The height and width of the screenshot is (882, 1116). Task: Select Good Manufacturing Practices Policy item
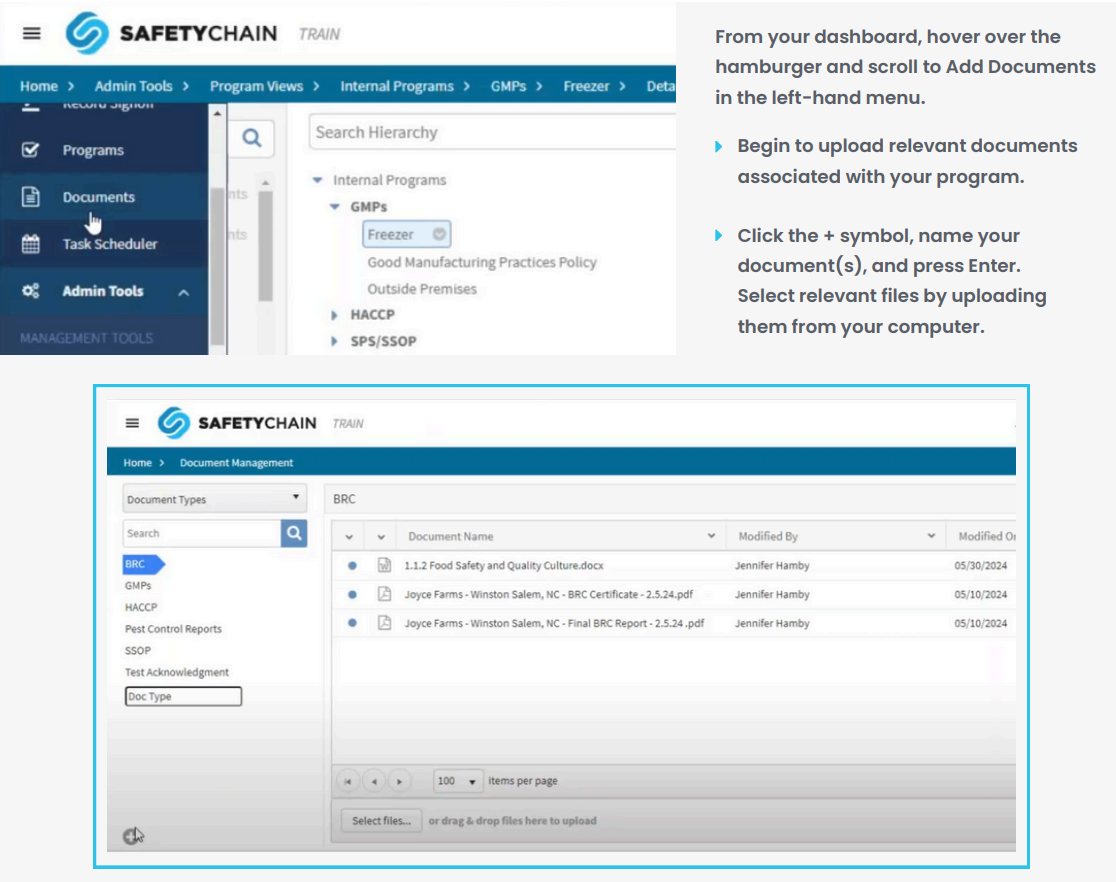tap(482, 262)
